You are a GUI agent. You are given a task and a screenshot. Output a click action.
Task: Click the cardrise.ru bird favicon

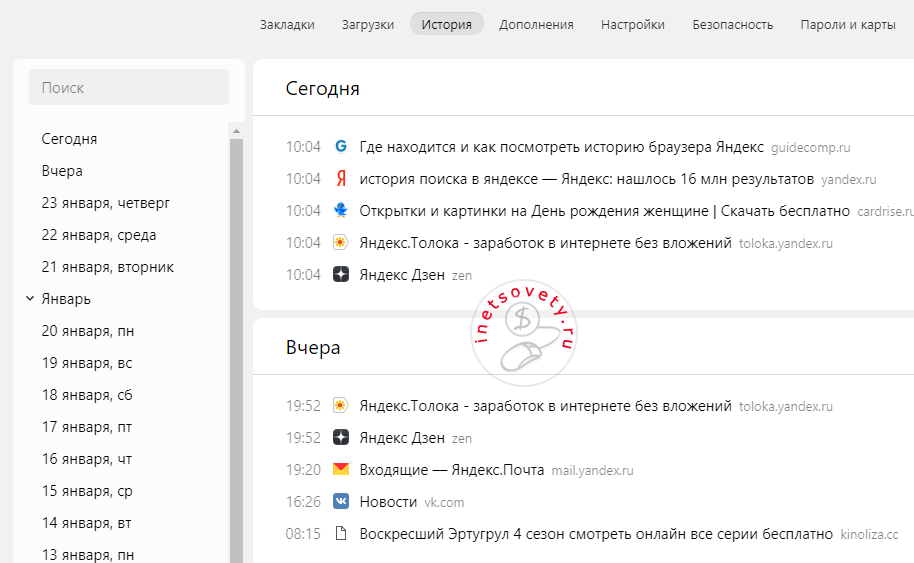341,210
